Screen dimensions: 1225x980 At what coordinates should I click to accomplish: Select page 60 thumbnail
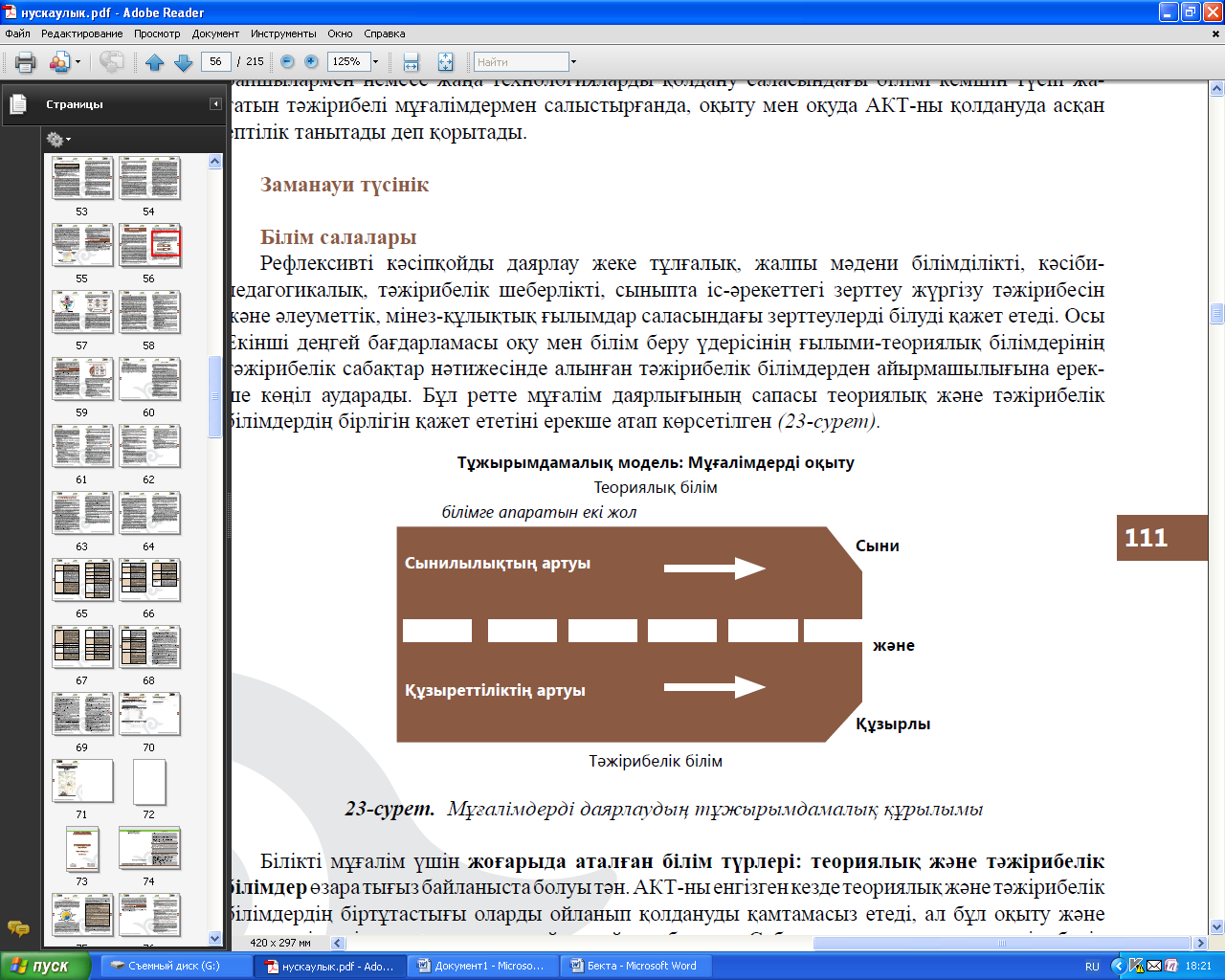148,379
